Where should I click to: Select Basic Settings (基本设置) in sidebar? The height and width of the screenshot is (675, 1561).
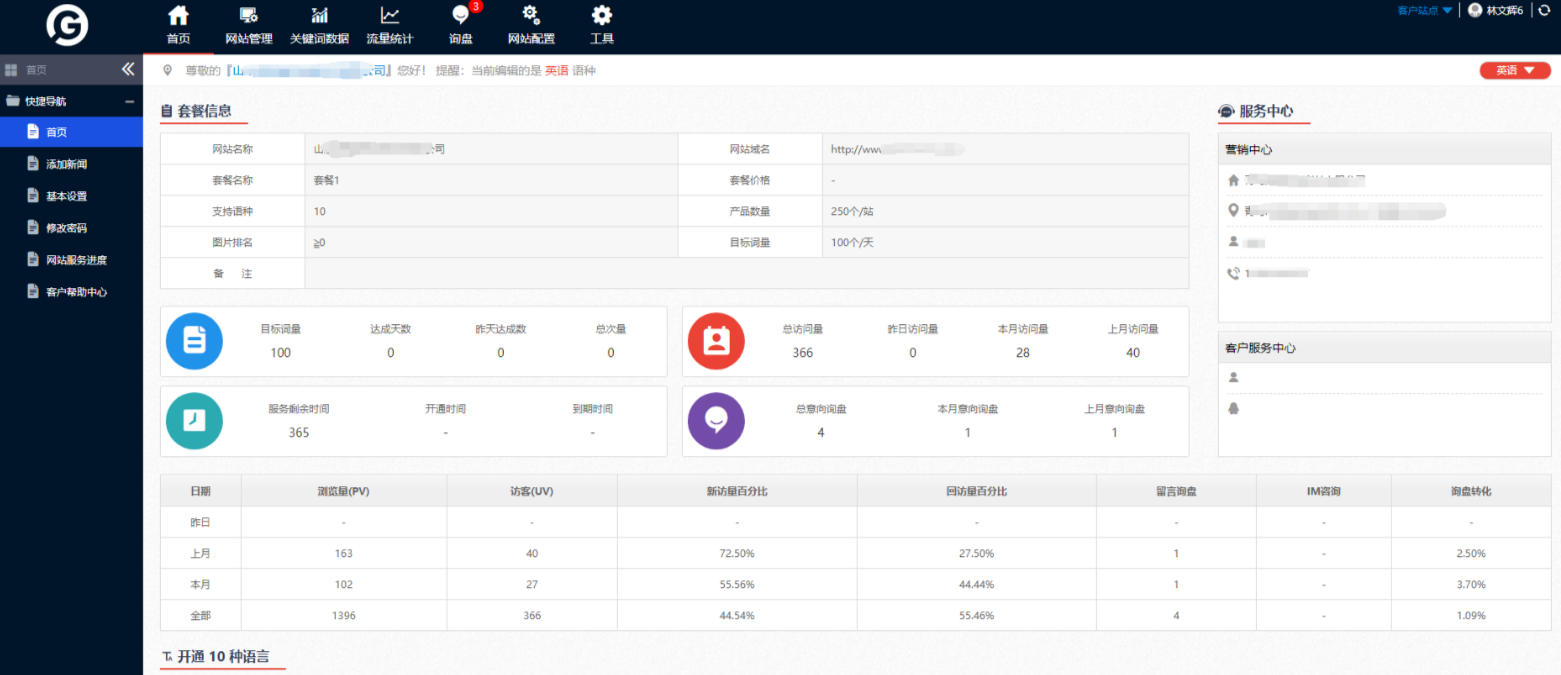[66, 196]
